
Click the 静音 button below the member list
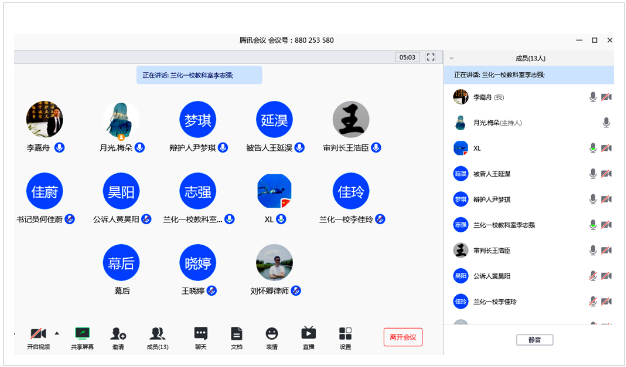(x=535, y=340)
